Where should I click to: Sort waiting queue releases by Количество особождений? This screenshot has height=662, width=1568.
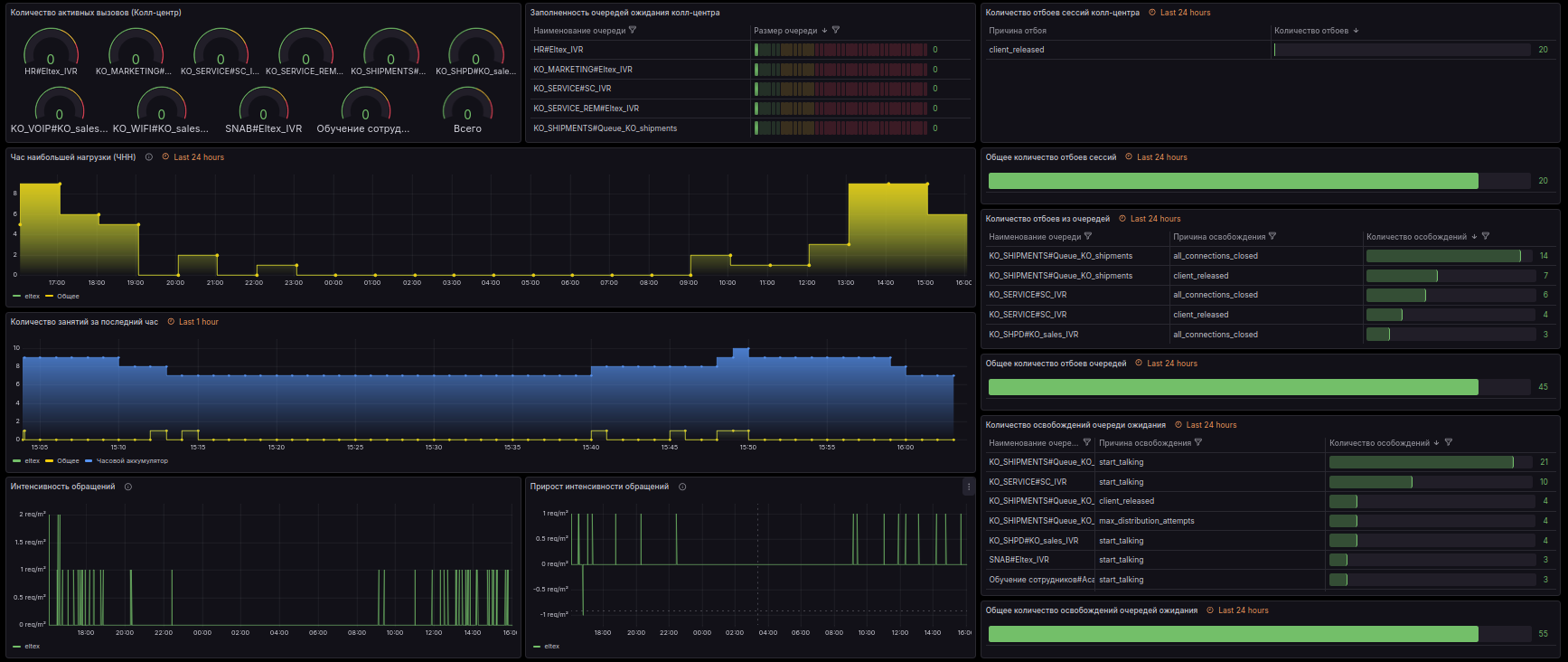1379,443
